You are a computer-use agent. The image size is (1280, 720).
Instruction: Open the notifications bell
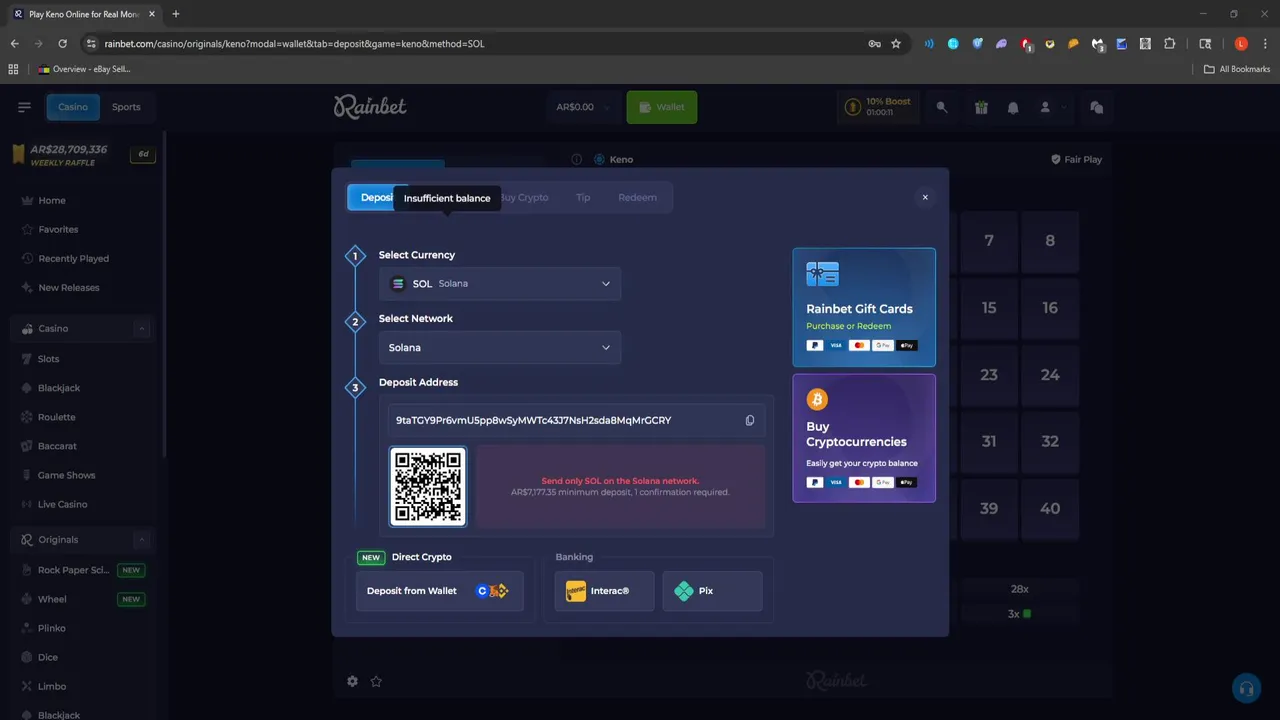point(1013,107)
